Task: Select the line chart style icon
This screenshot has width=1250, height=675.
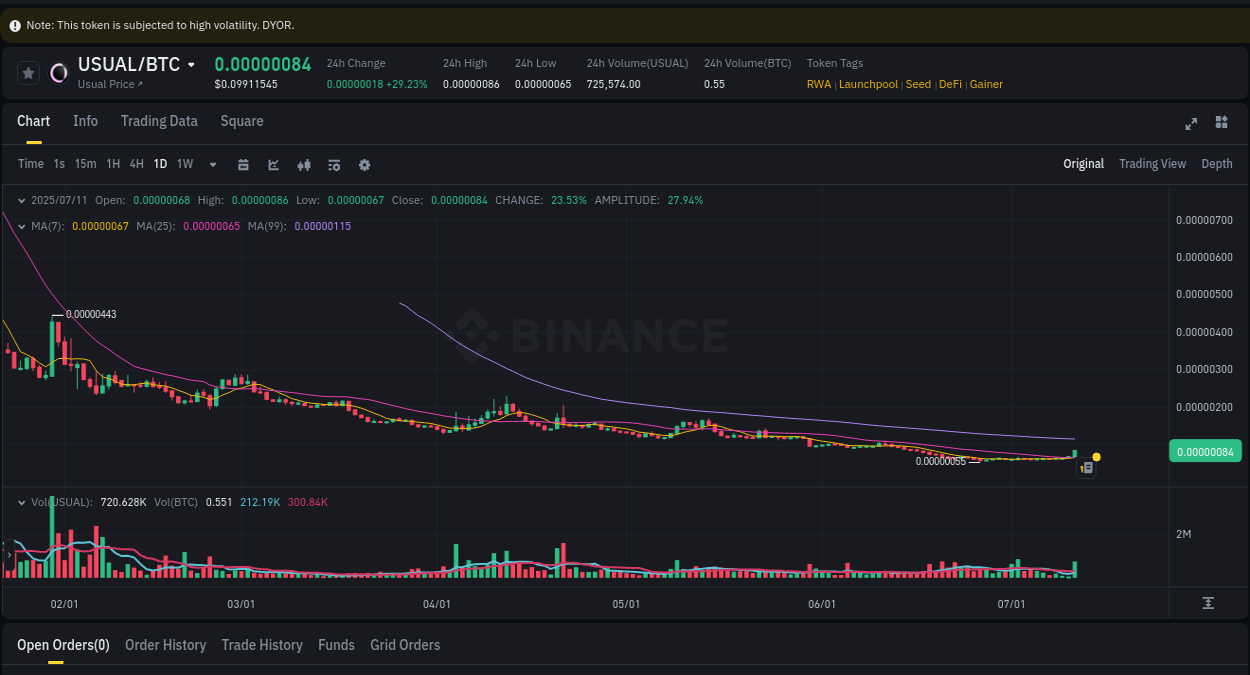Action: (273, 164)
